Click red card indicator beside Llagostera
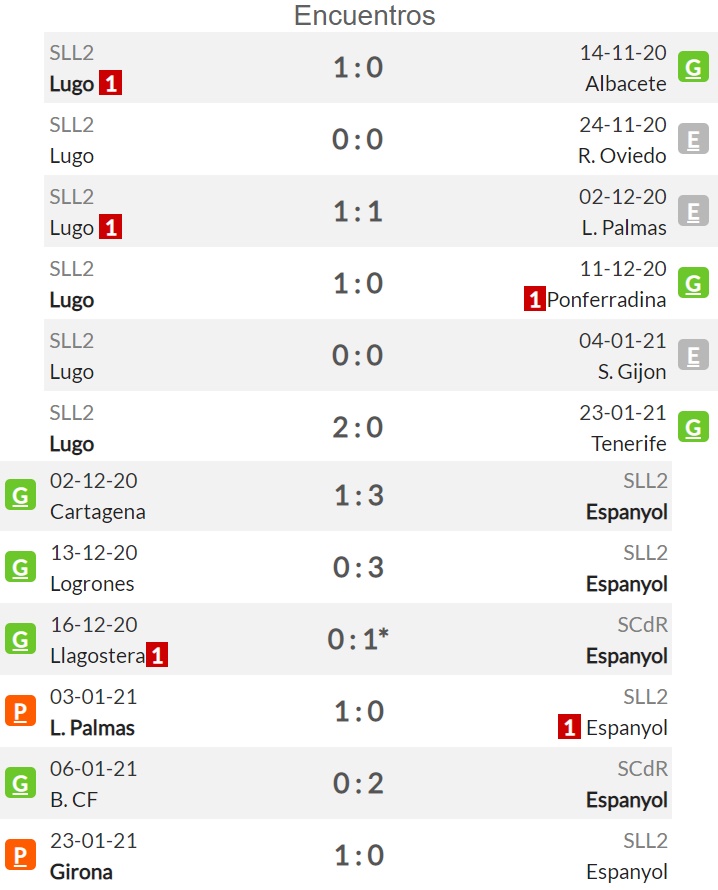Image resolution: width=718 pixels, height=890 pixels. (x=157, y=655)
